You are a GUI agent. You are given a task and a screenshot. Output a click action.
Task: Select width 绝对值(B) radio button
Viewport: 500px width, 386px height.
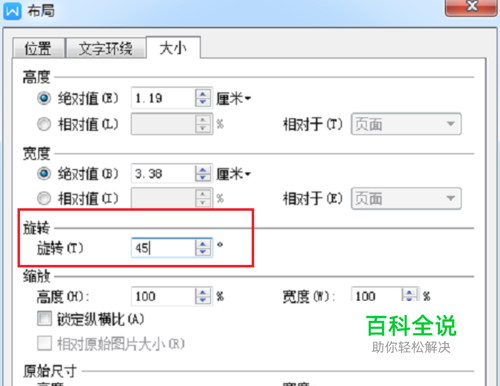[x=44, y=174]
